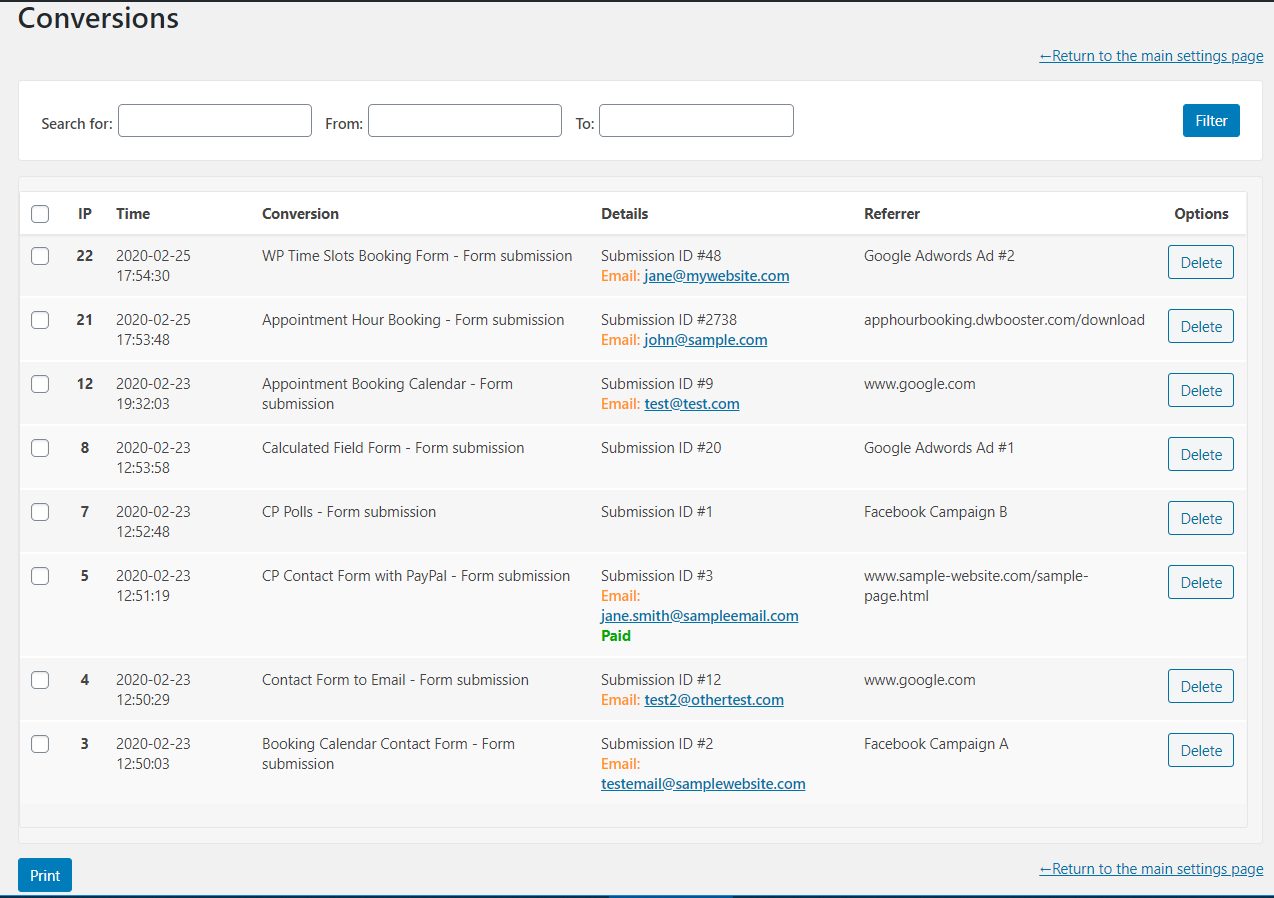Click the Submission ID #20 text
Image resolution: width=1274 pixels, height=898 pixels.
click(x=661, y=448)
